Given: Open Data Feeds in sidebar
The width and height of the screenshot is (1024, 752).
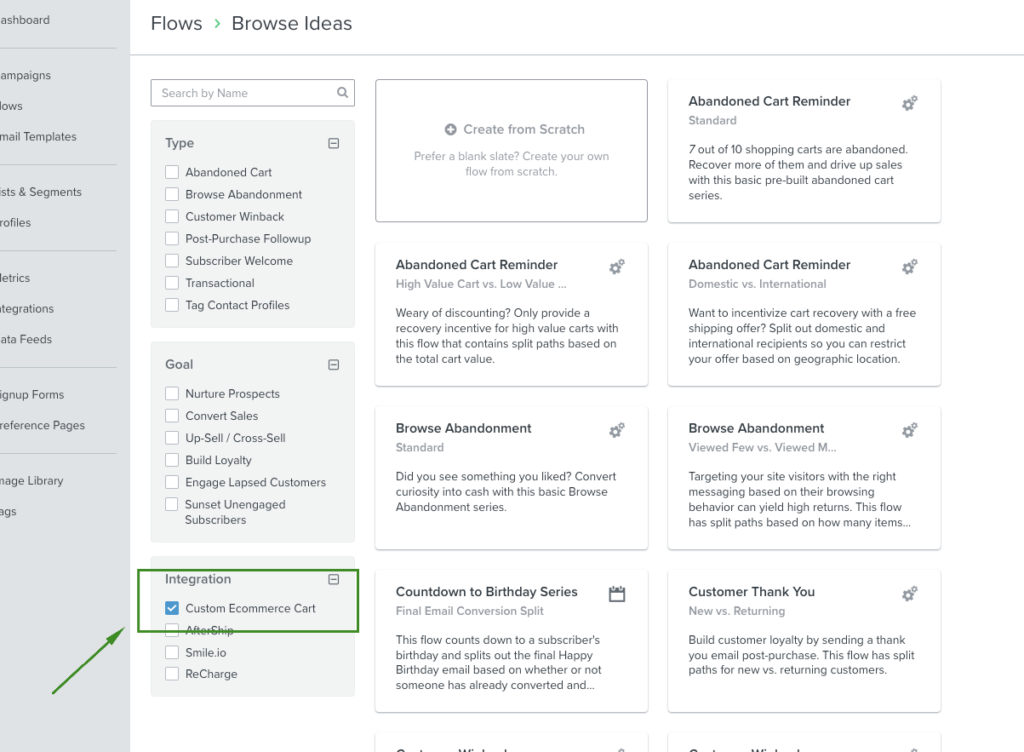Looking at the screenshot, I should tap(26, 339).
